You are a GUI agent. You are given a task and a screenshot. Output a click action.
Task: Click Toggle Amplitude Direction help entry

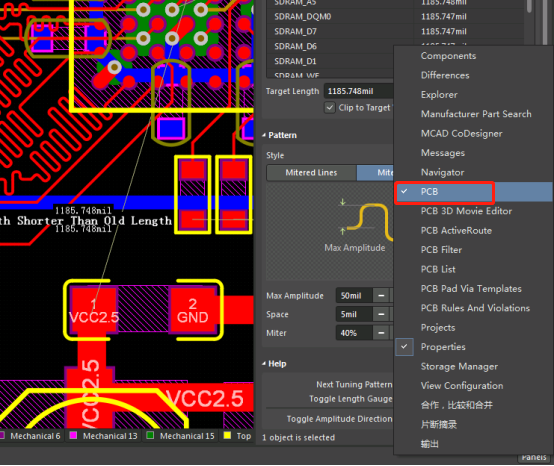339,419
